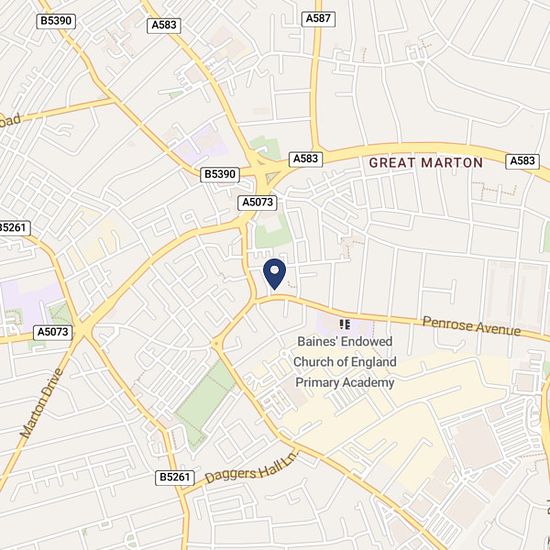Screen dimensions: 550x550
Task: Select the Penrose Avenue street label
Action: click(x=471, y=326)
